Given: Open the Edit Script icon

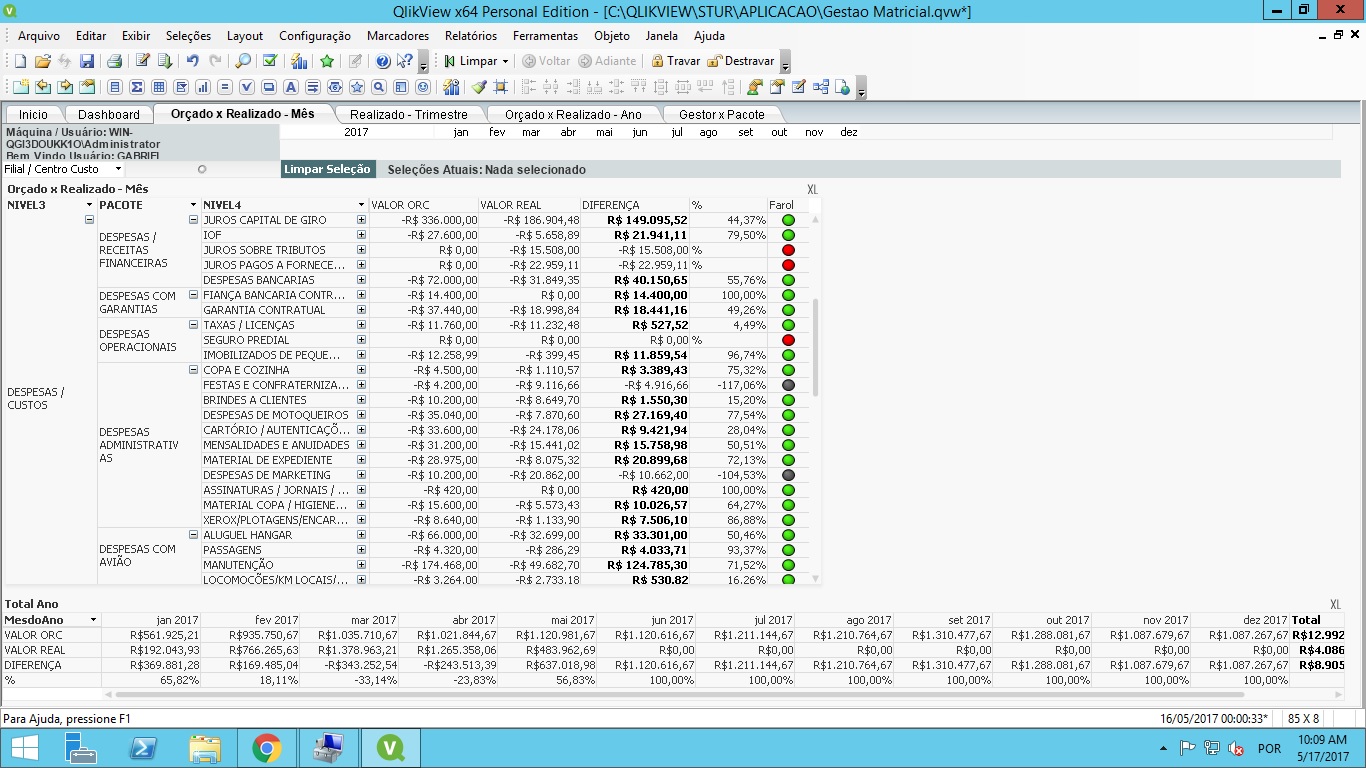Looking at the screenshot, I should point(143,61).
